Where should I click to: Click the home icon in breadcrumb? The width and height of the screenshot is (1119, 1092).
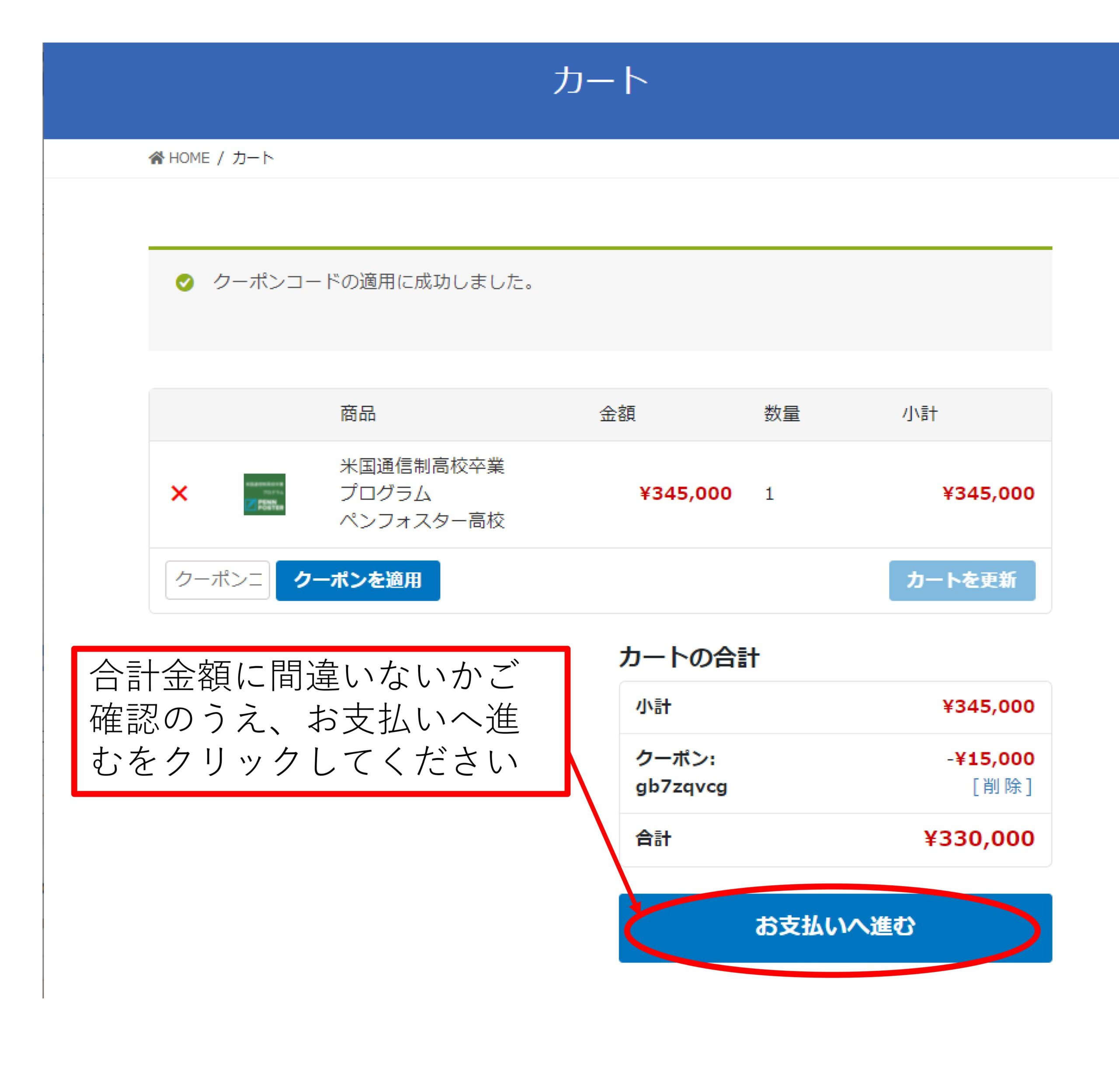tap(156, 158)
